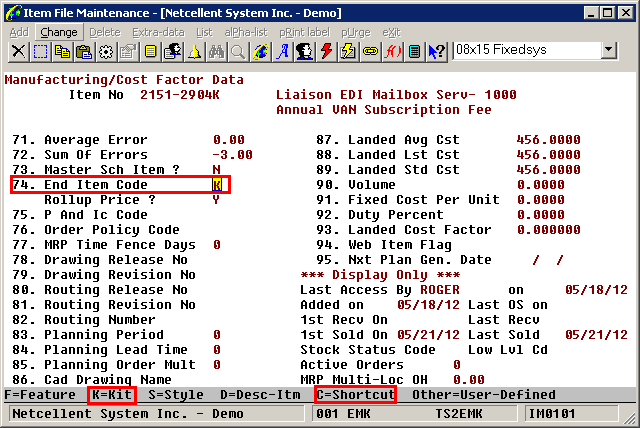Image resolution: width=640 pixels, height=428 pixels.
Task: Open the alPha-list menu
Action: tap(246, 32)
